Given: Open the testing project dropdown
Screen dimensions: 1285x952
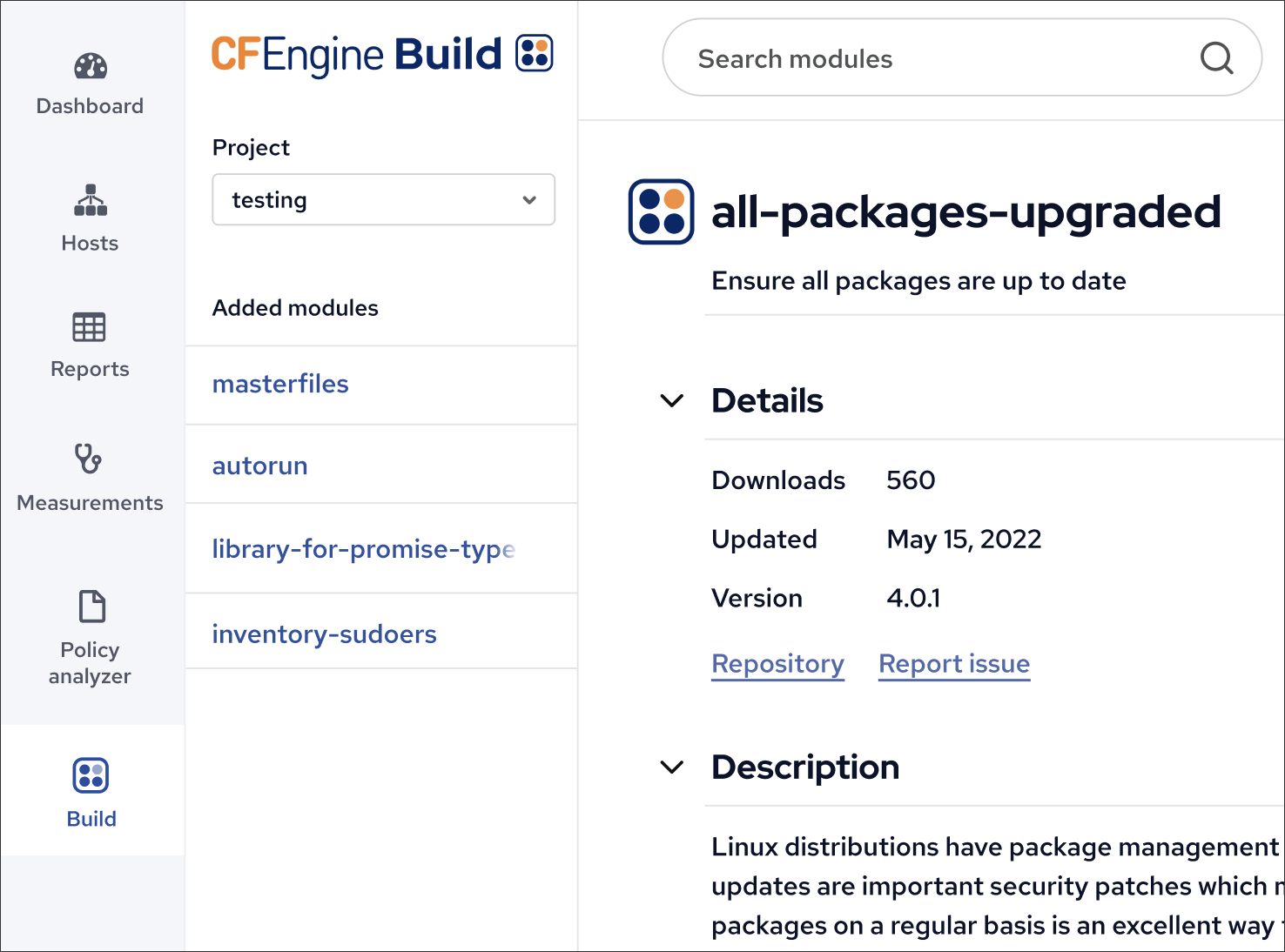Looking at the screenshot, I should pos(384,200).
